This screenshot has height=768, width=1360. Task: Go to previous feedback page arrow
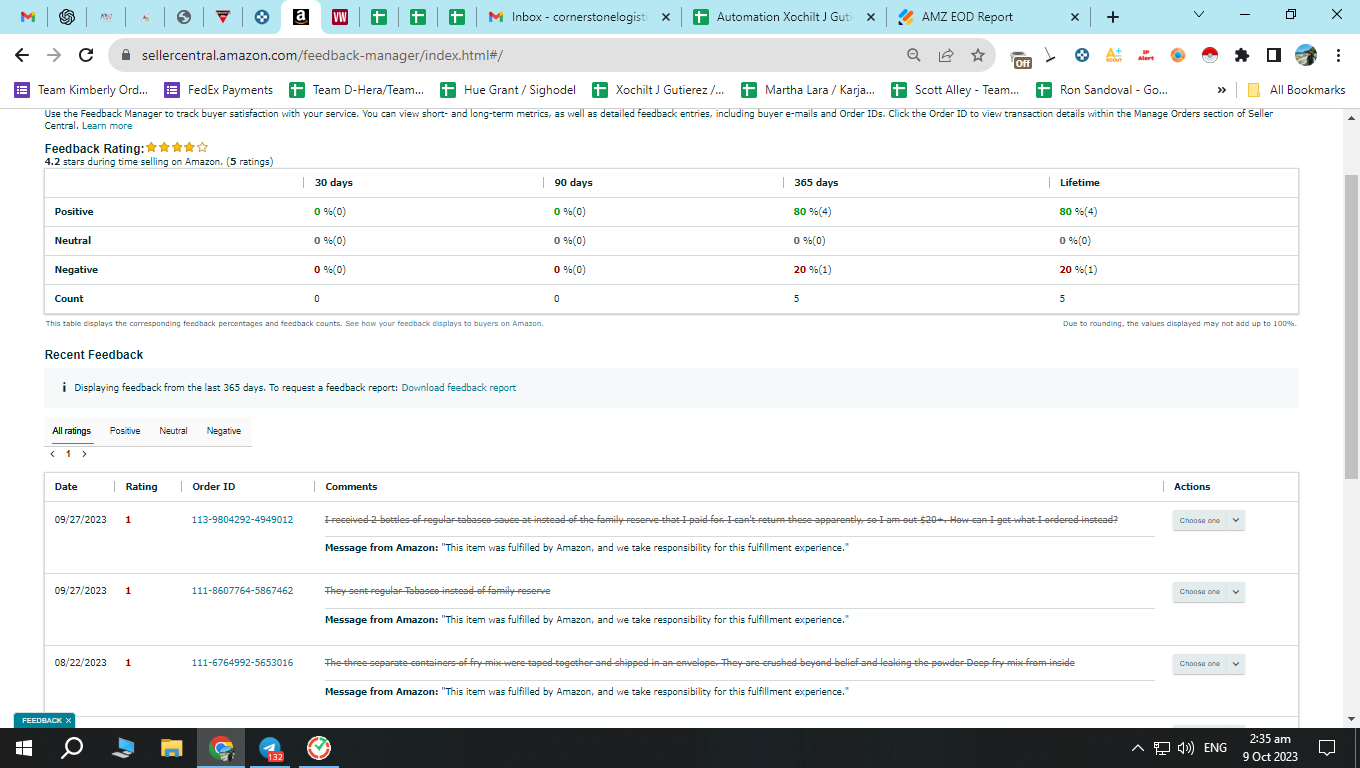(x=52, y=454)
